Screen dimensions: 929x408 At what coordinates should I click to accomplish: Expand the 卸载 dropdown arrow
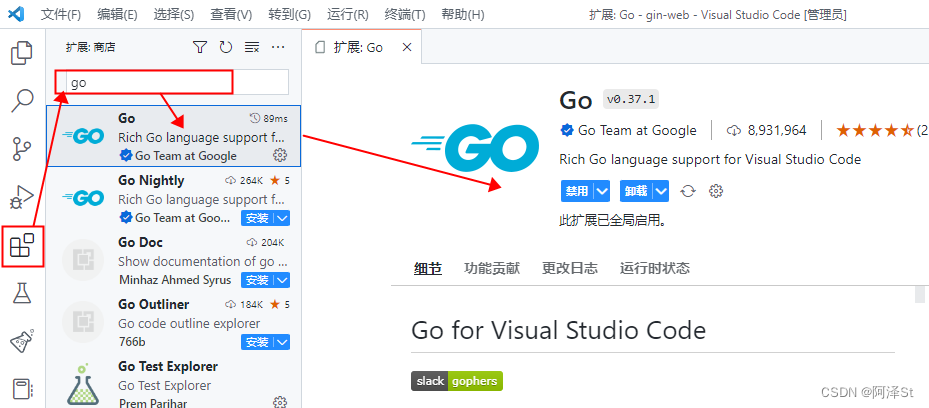[x=661, y=191]
